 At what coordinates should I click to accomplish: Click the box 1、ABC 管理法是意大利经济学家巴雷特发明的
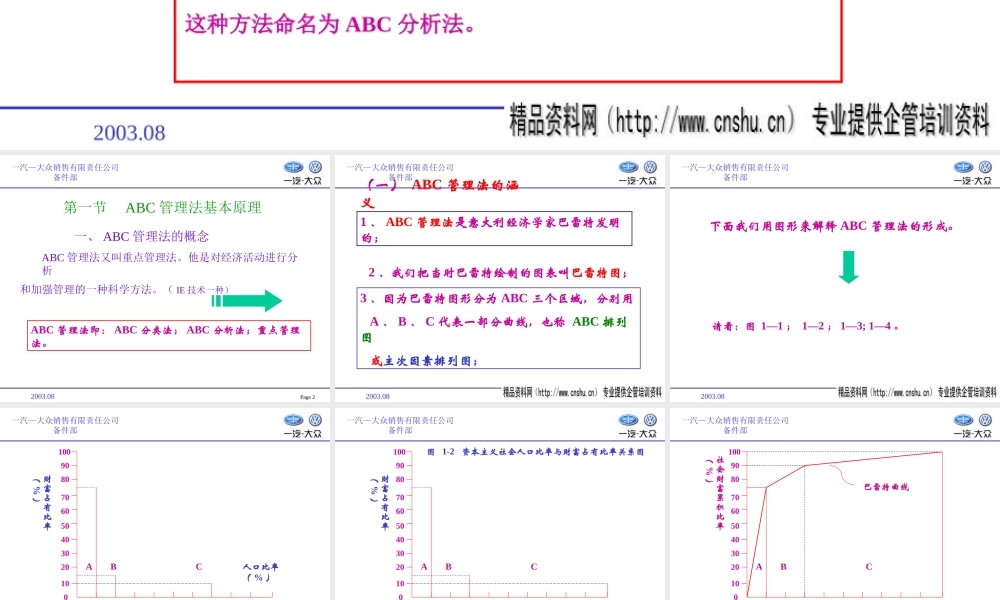point(494,228)
